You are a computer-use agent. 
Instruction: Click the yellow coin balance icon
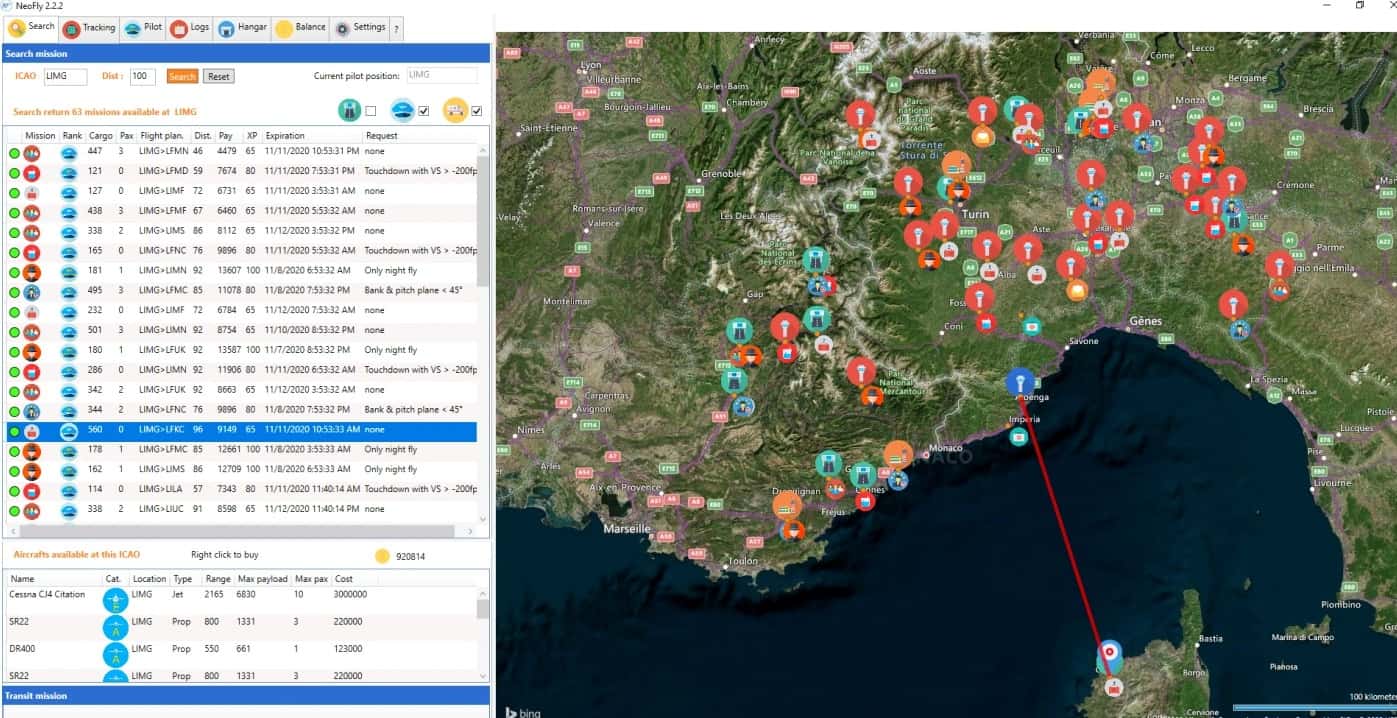click(382, 557)
